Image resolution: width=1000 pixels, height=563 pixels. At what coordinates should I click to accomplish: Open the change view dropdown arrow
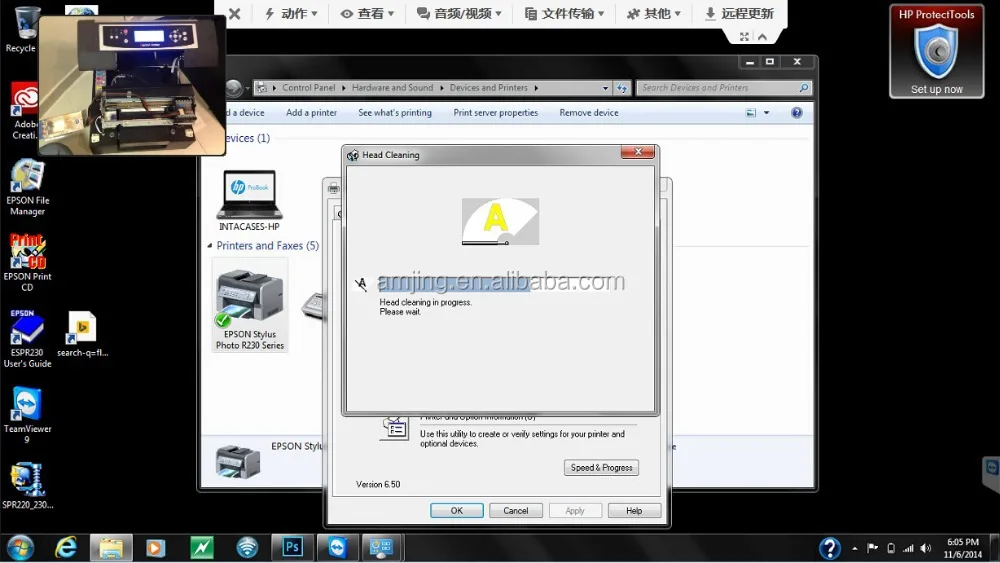tap(767, 113)
